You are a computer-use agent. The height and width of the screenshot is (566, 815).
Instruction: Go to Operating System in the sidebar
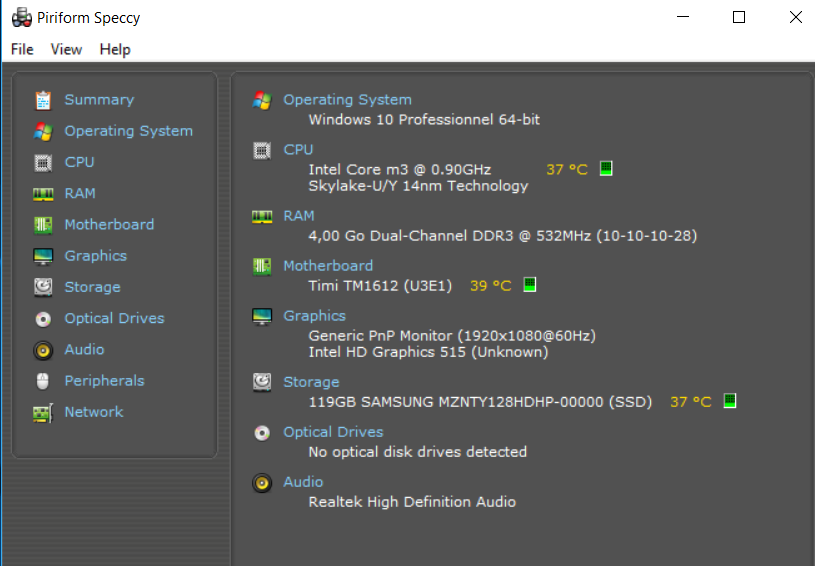tap(128, 131)
